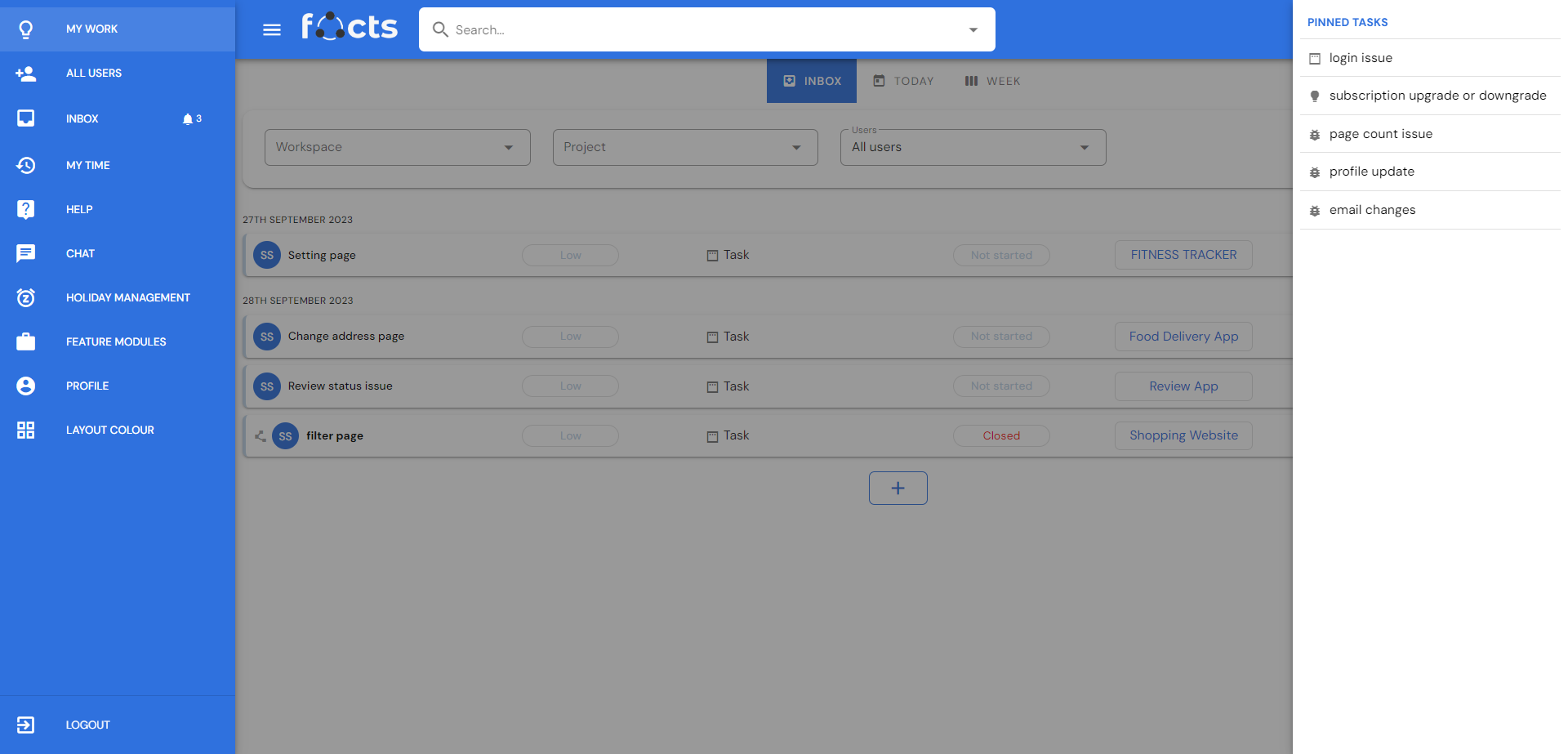1568x754 pixels.
Task: Click the FITNESS TRACKER project button
Action: [x=1183, y=255]
